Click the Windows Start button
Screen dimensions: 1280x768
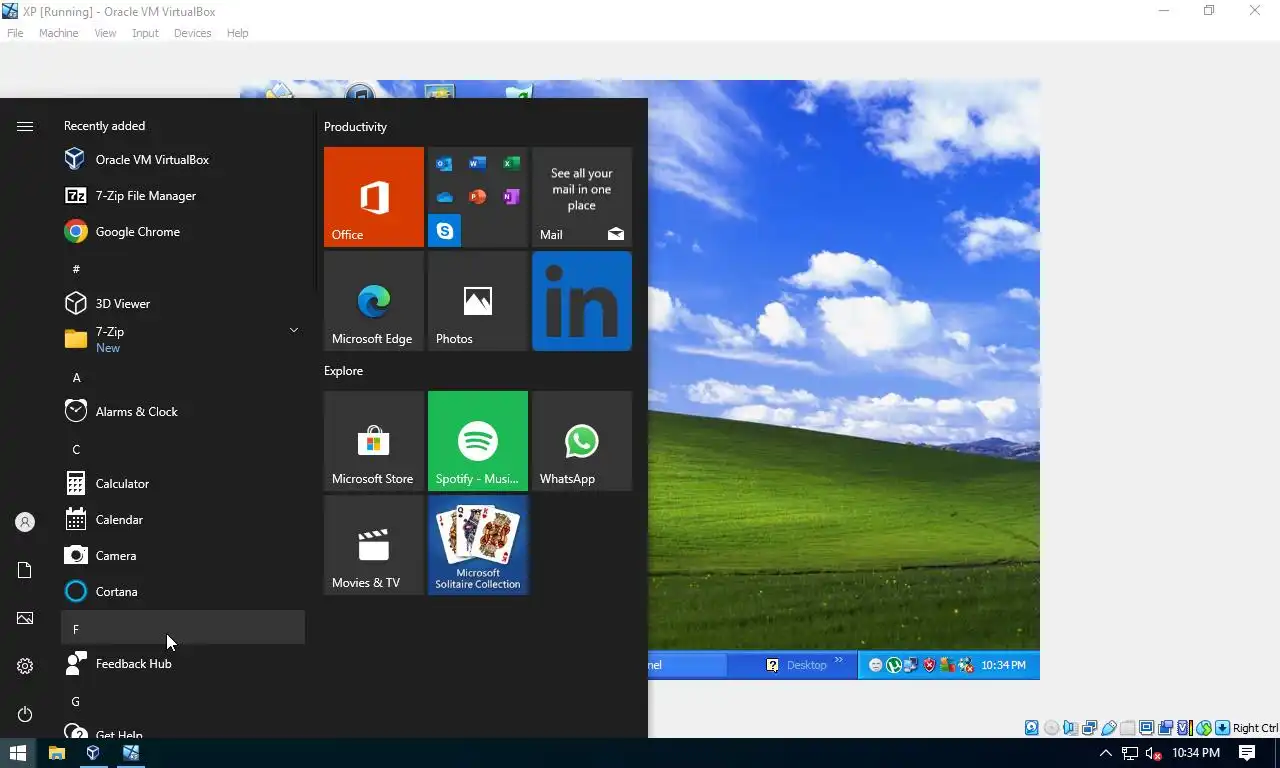coord(18,753)
